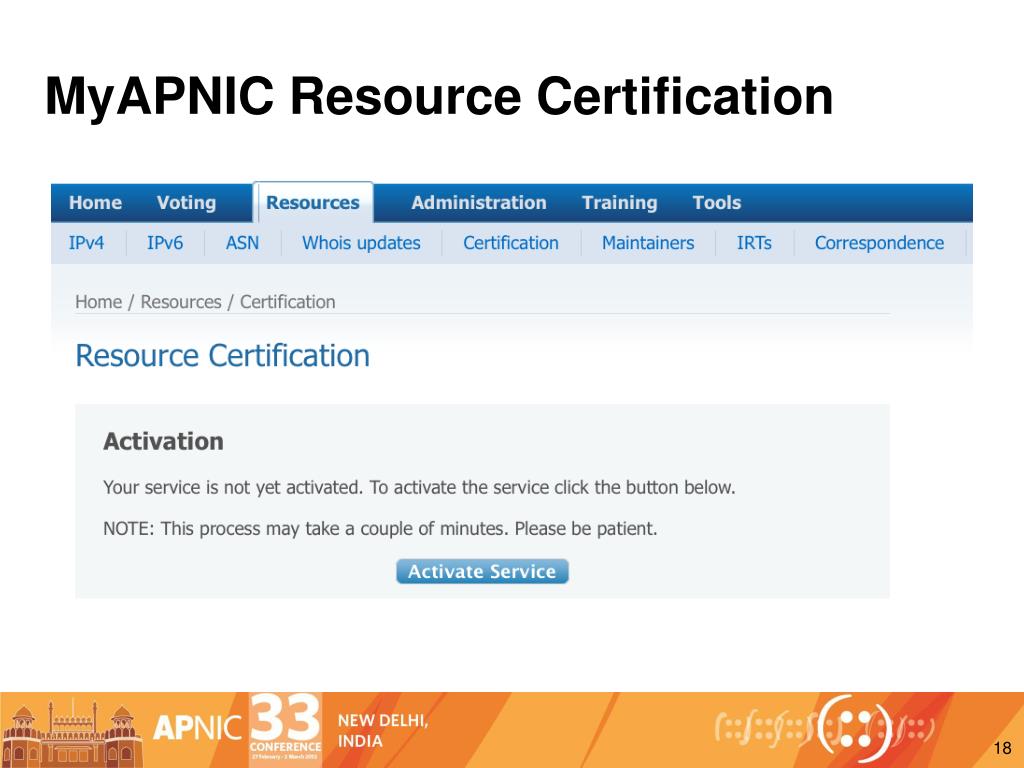The image size is (1024, 768).
Task: Click the Resources breadcrumb link
Action: (181, 302)
